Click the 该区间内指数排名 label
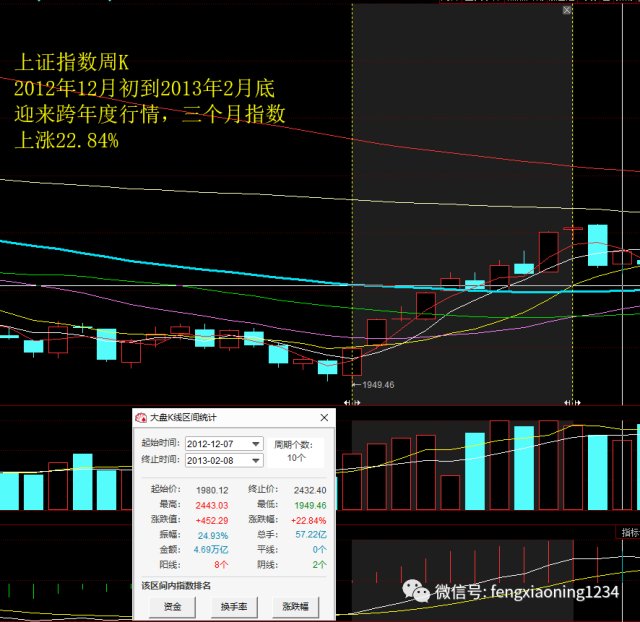640x622 pixels. [x=176, y=586]
